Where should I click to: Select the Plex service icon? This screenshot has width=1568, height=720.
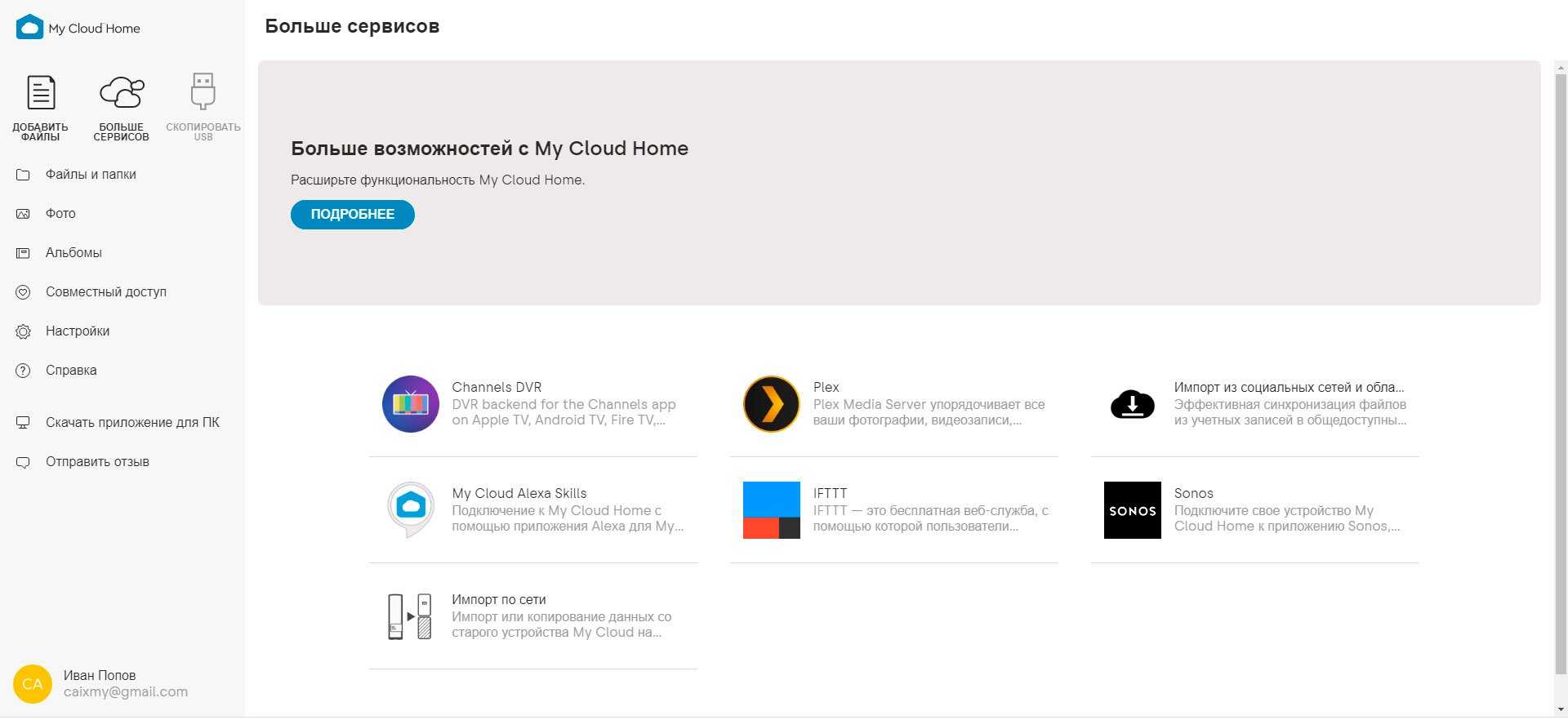click(771, 404)
